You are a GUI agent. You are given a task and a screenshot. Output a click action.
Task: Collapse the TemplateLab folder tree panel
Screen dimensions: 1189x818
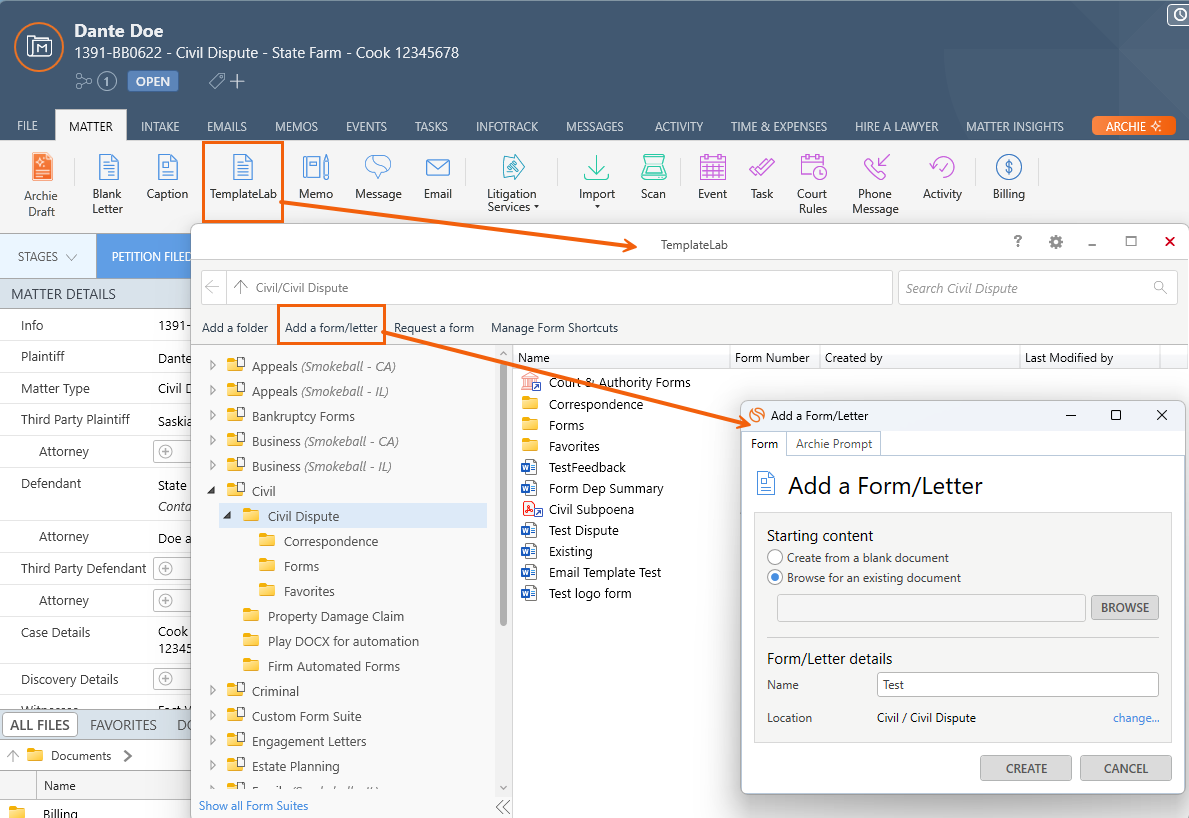click(x=503, y=807)
